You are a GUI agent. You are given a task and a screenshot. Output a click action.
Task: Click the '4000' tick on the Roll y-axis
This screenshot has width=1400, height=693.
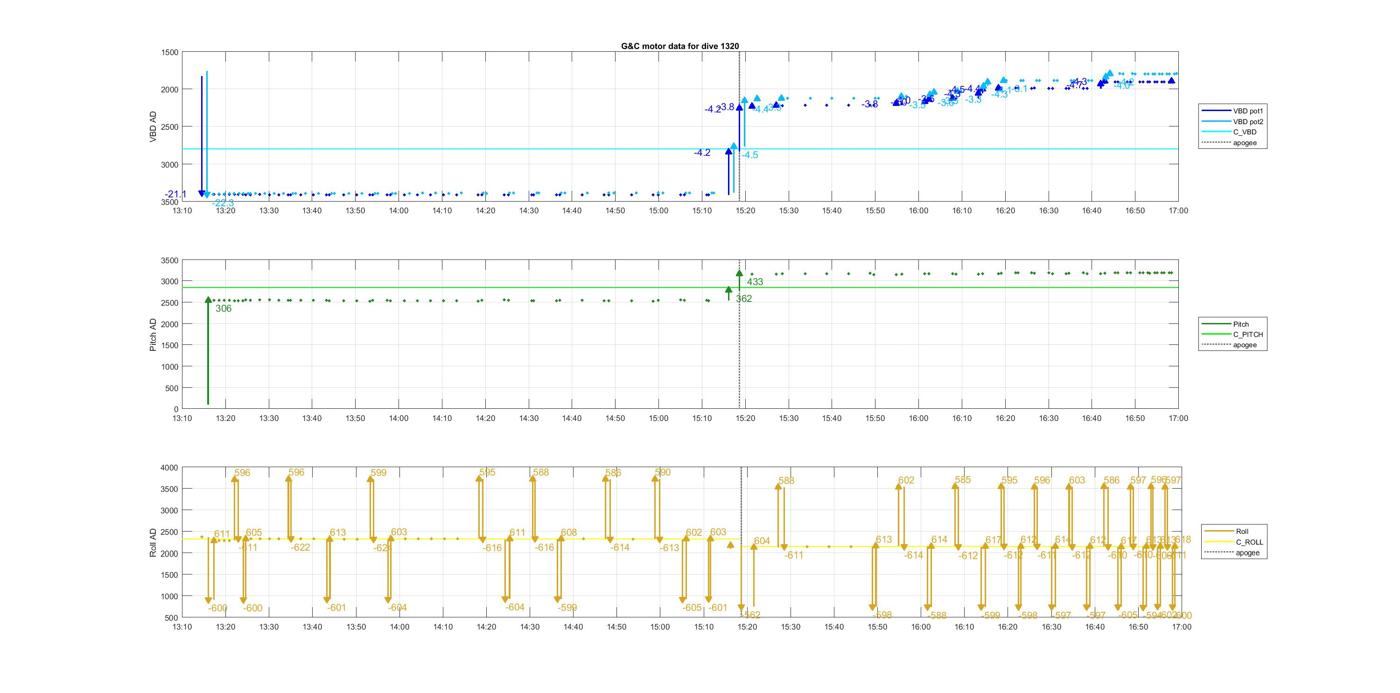(168, 467)
